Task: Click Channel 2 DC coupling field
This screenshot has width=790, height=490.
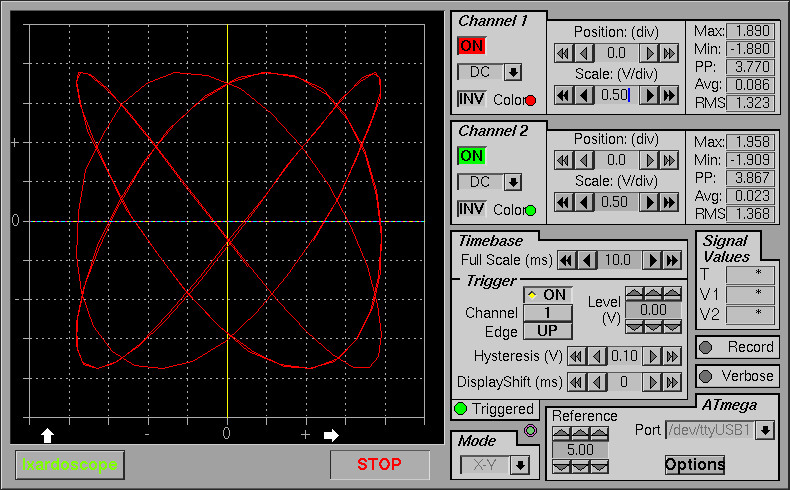Action: (x=480, y=182)
